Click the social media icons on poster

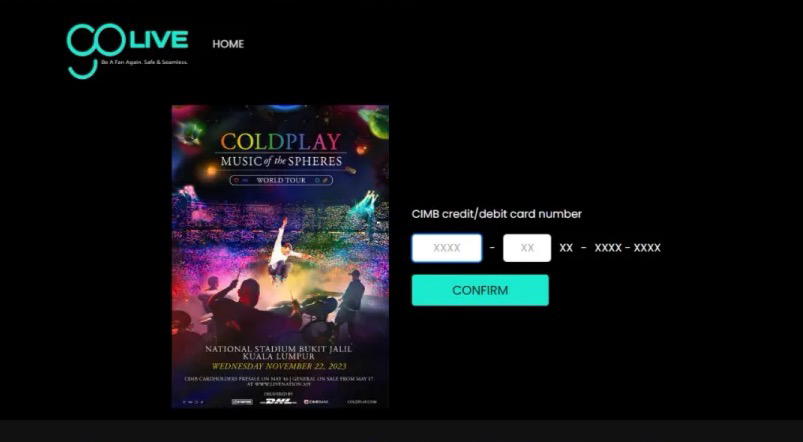[x=193, y=402]
